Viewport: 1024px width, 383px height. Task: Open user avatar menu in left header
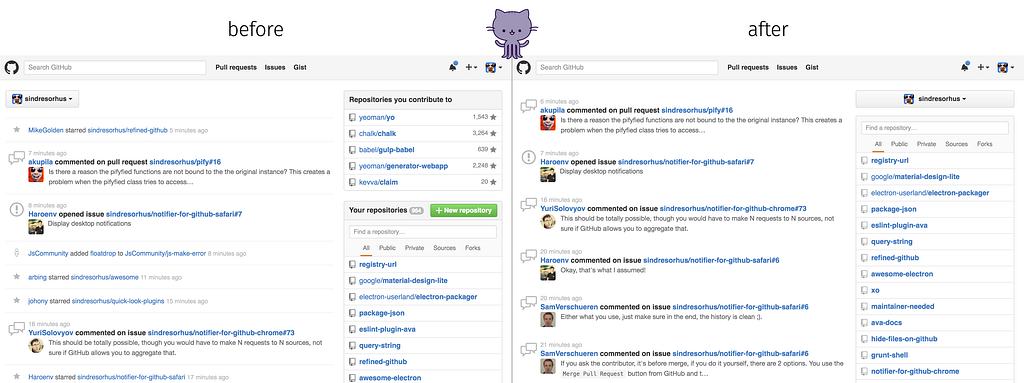(493, 67)
